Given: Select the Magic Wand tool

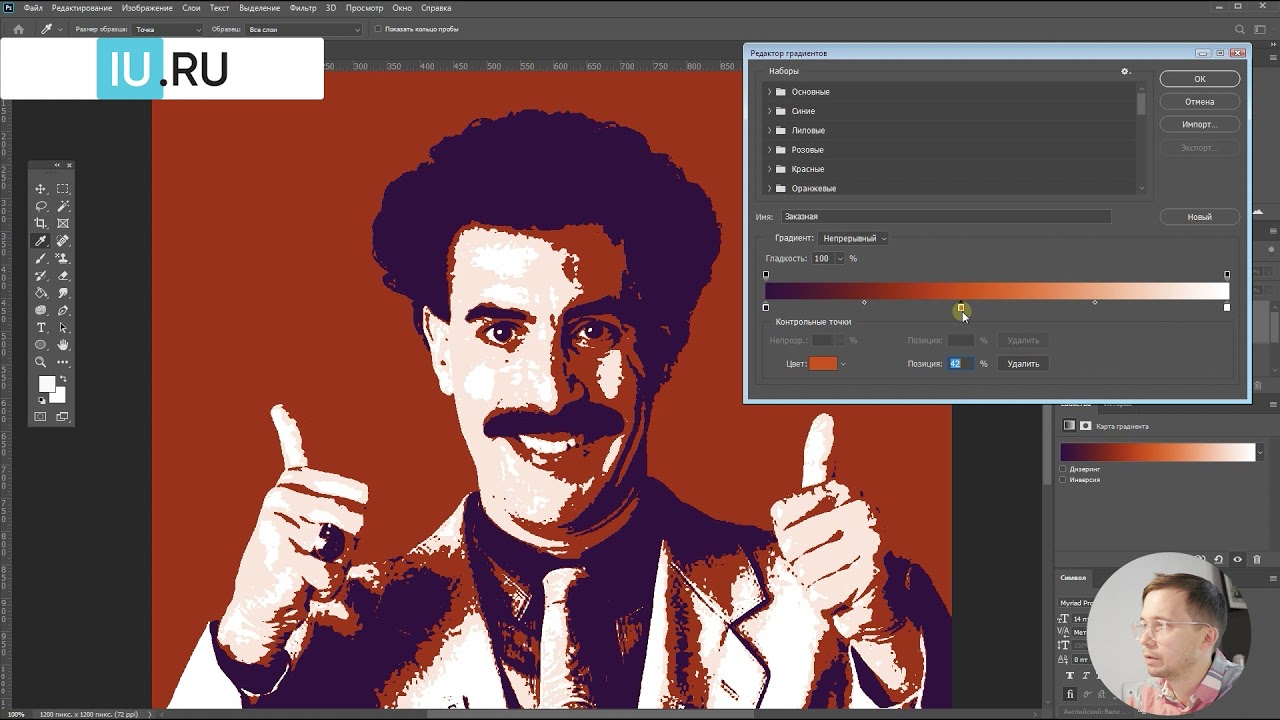Looking at the screenshot, I should 63,206.
